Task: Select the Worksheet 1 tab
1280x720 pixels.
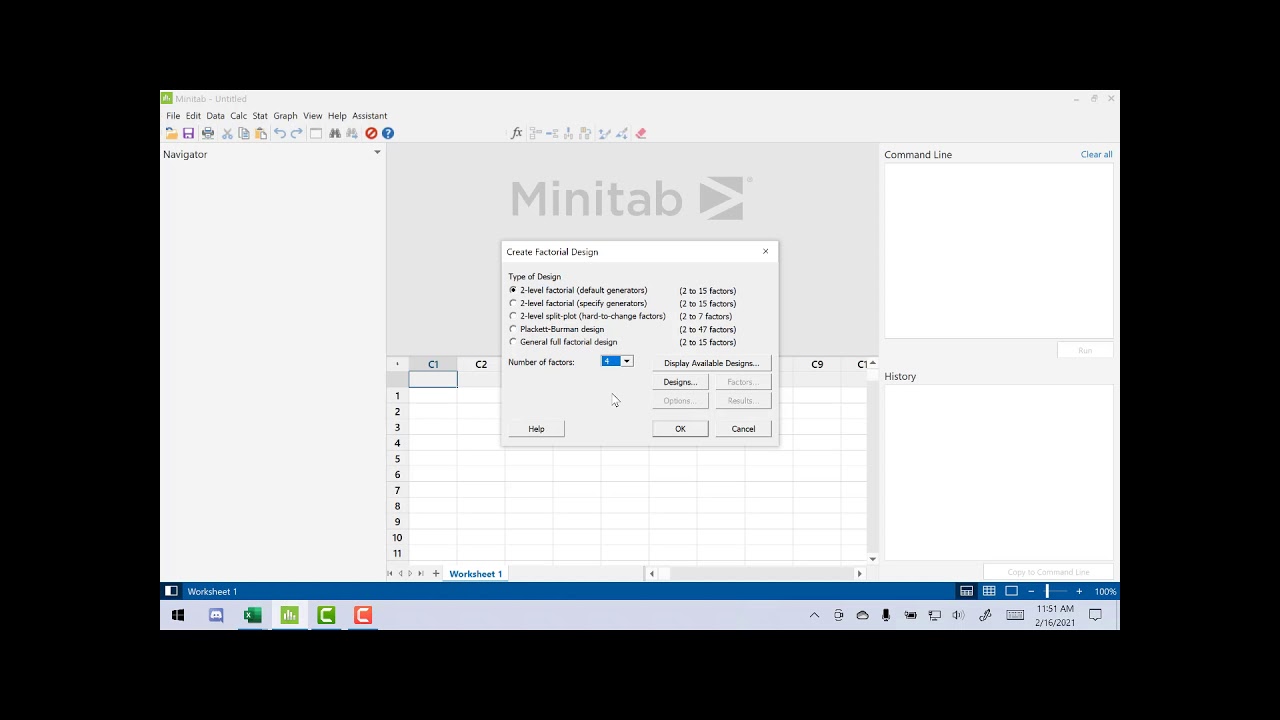Action: click(x=475, y=574)
